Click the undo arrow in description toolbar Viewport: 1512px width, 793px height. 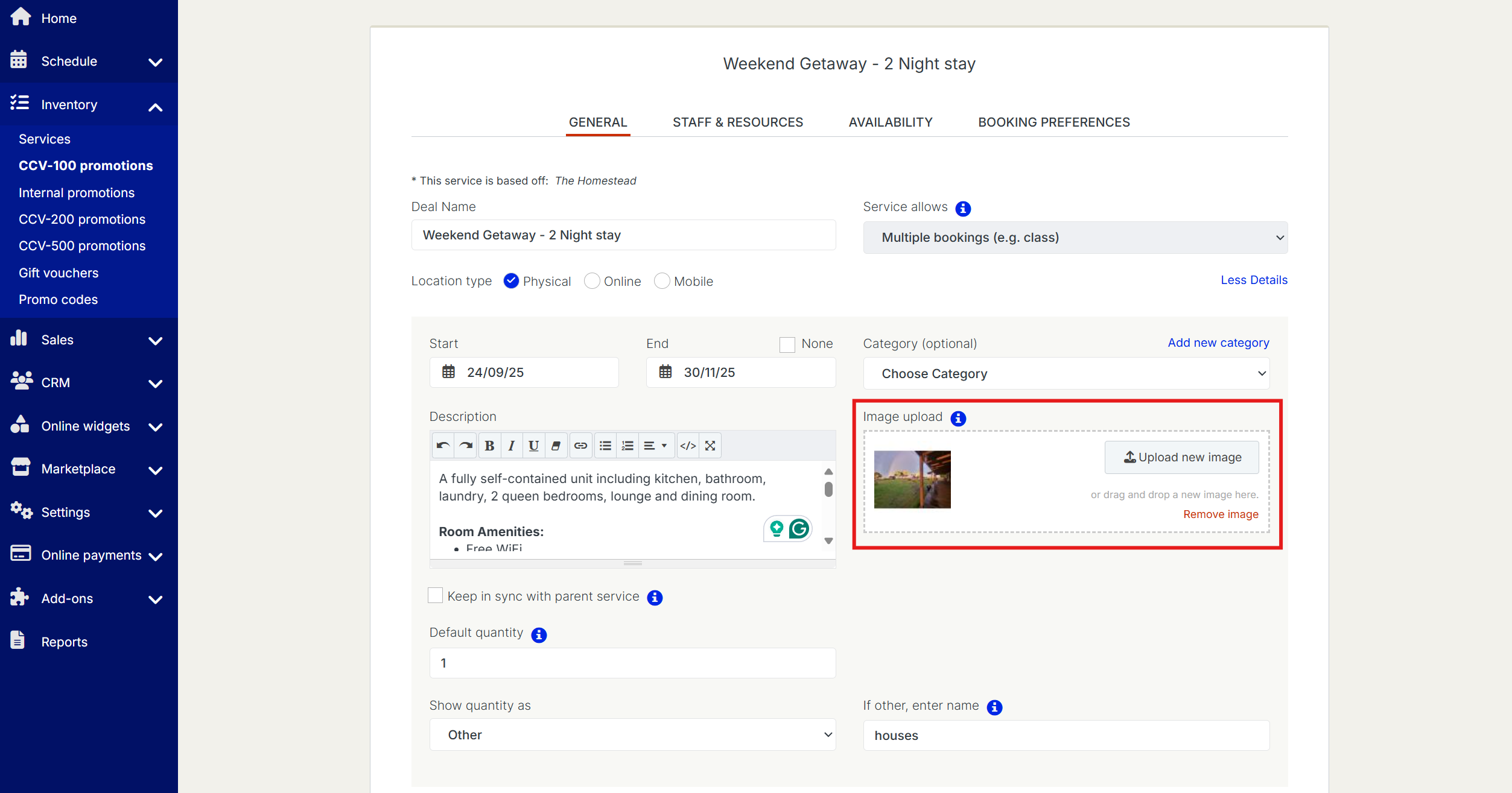443,446
